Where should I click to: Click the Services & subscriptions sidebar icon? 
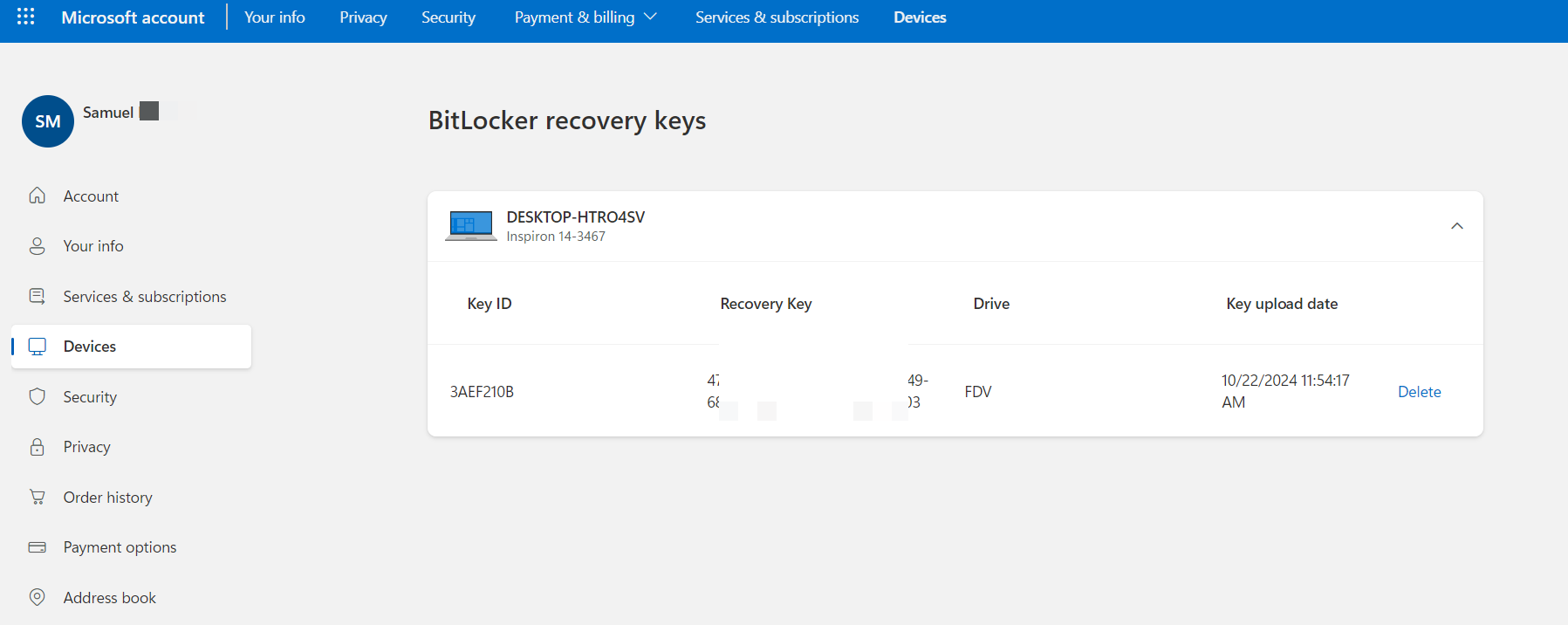[x=37, y=296]
